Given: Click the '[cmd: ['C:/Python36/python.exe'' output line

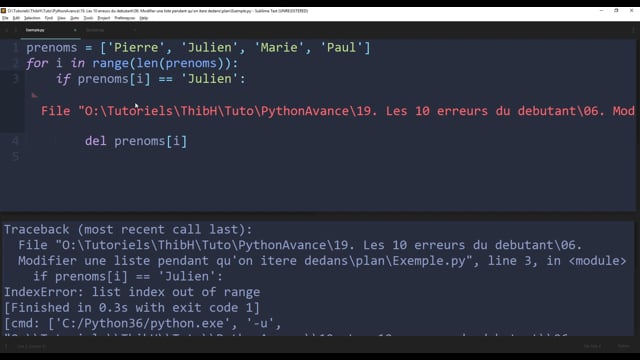Looking at the screenshot, I should click(143, 323).
